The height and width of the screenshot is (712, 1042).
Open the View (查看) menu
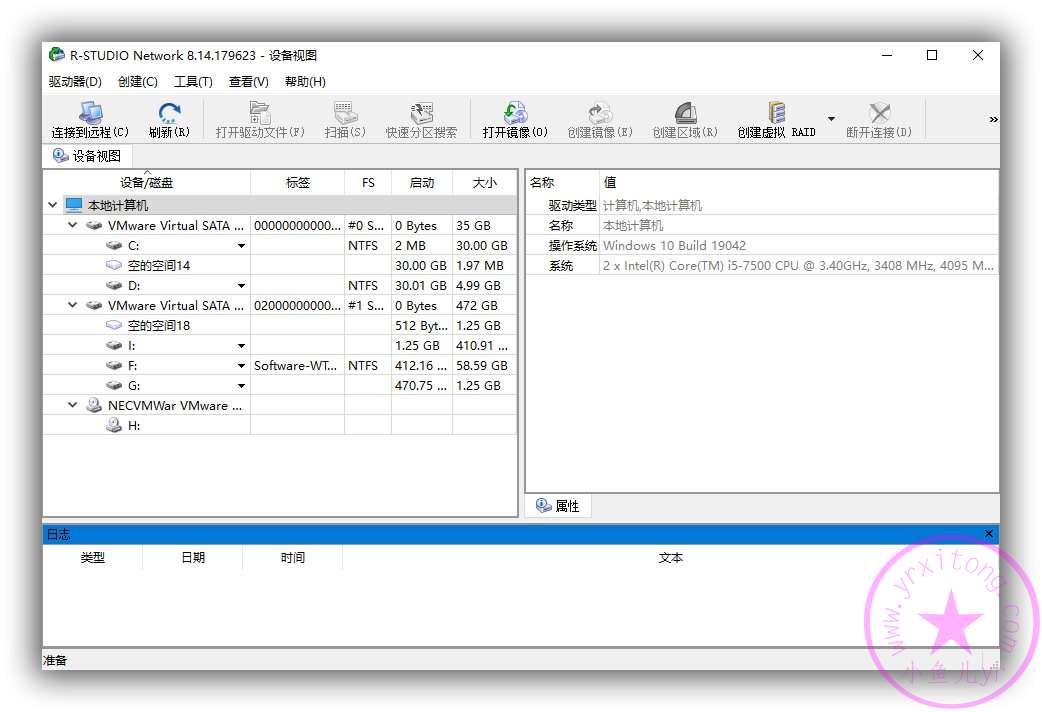tap(249, 82)
